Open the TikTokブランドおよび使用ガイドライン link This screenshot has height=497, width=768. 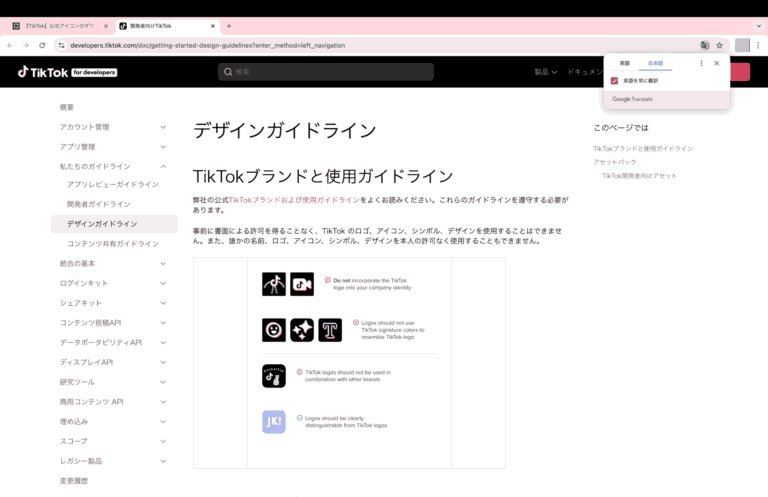(x=294, y=200)
